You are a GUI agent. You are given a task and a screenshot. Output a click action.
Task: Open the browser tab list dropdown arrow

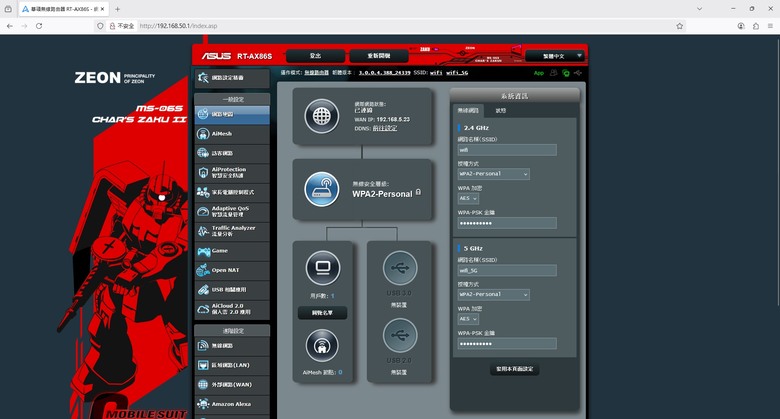click(x=699, y=9)
